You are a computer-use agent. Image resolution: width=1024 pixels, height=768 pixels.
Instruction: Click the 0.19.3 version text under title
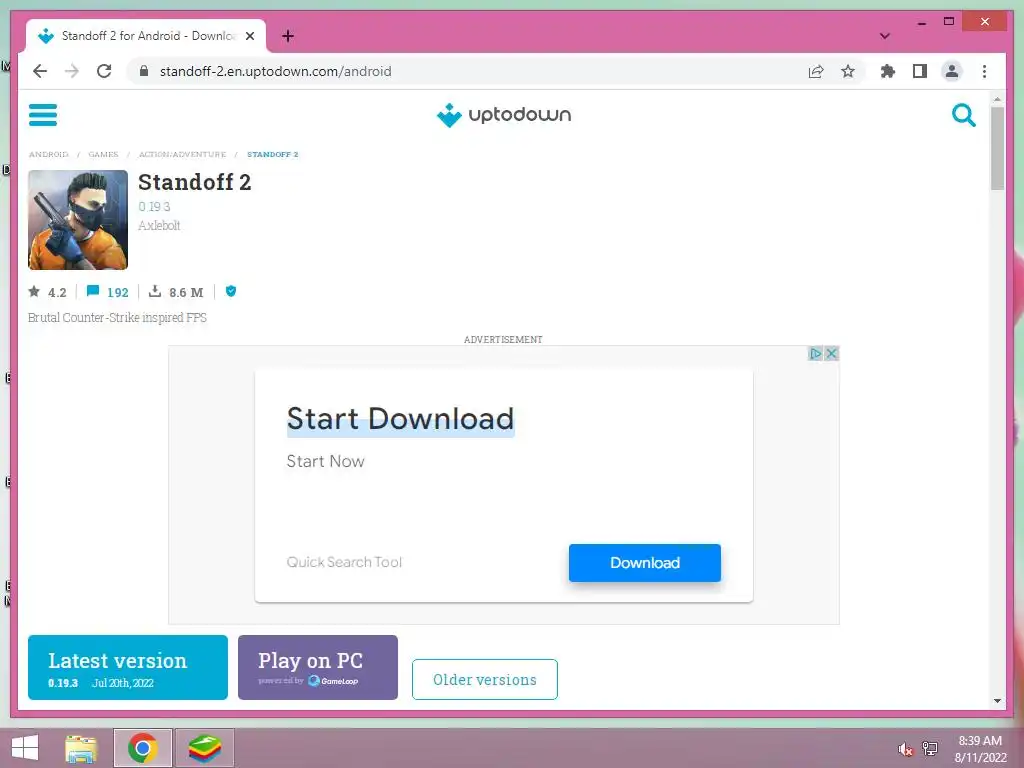point(154,206)
